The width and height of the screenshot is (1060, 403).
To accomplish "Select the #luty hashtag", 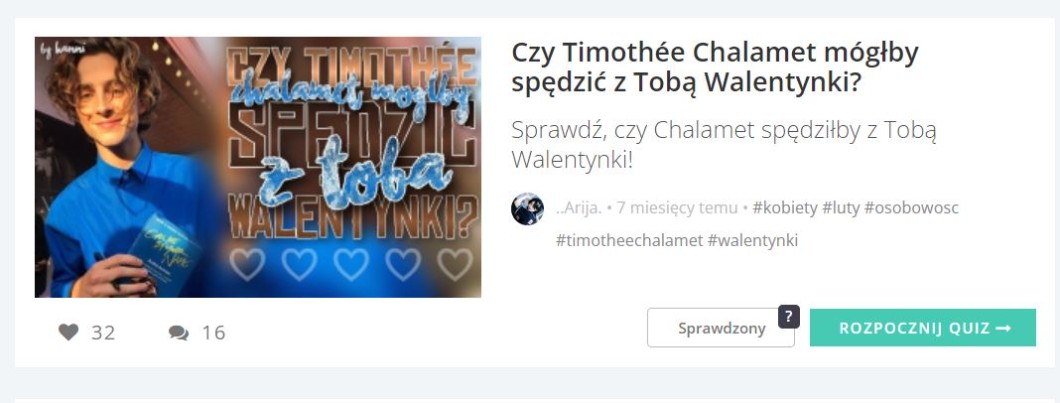I will pos(840,208).
